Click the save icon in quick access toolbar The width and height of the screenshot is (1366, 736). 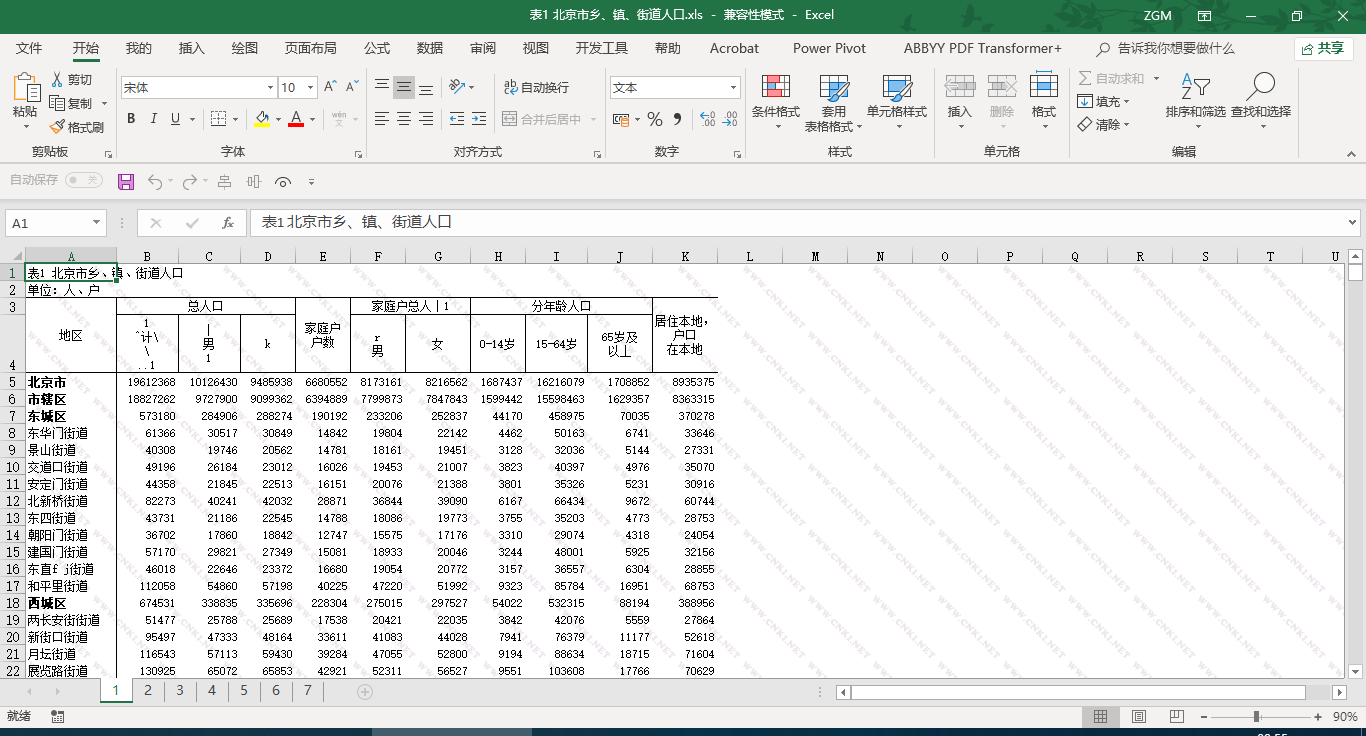126,181
